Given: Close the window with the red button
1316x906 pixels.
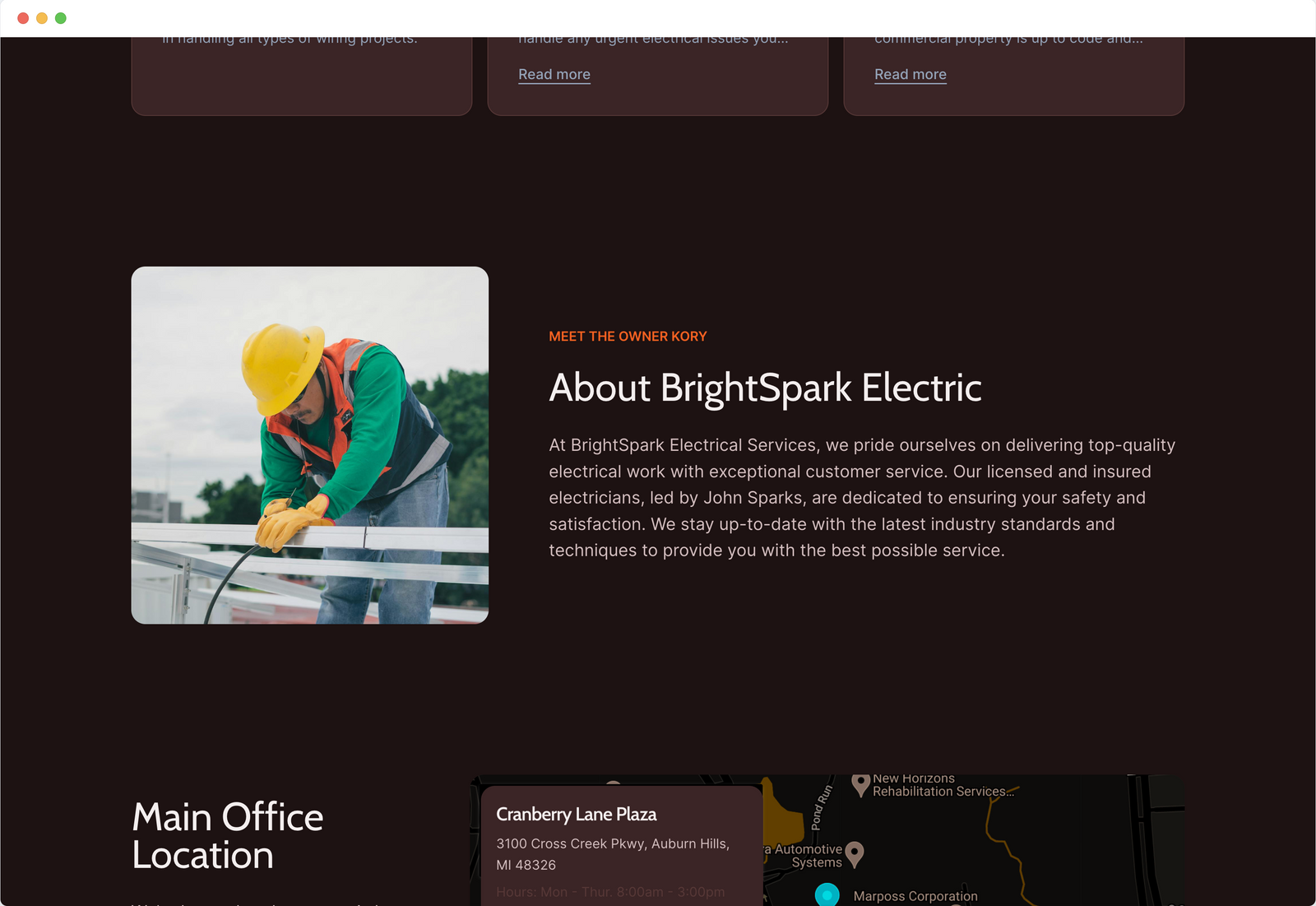Looking at the screenshot, I should (23, 18).
